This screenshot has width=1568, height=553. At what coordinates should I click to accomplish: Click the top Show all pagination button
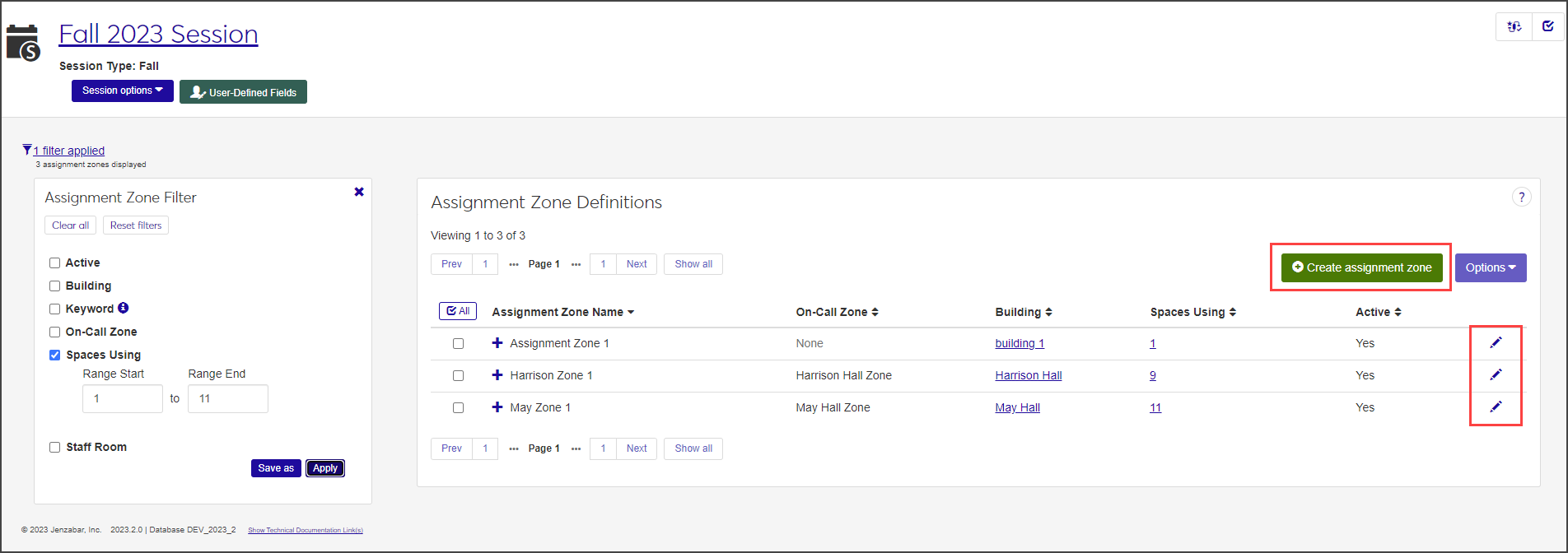point(693,264)
